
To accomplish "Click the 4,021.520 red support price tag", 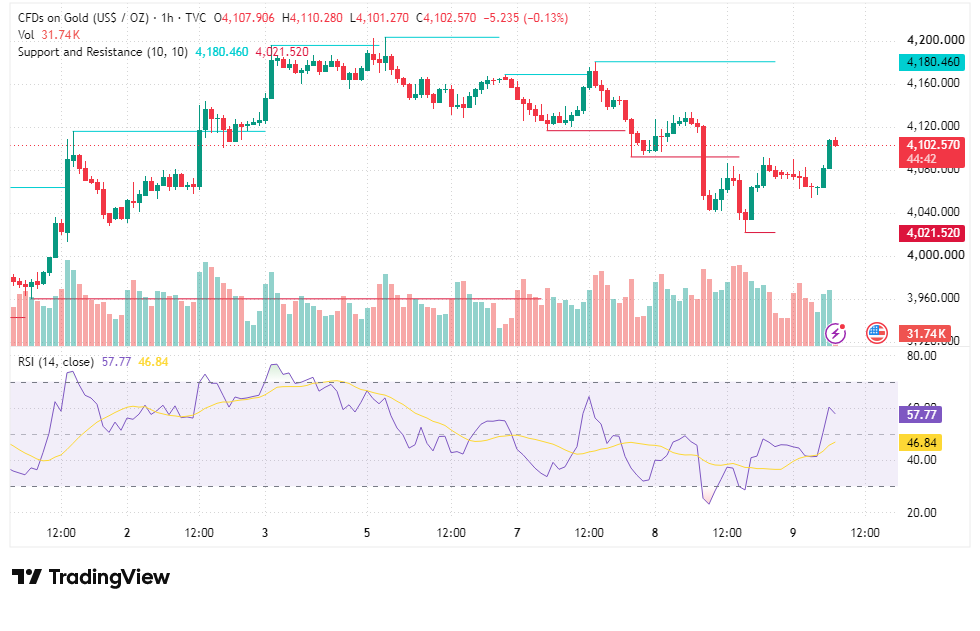I will point(932,233).
